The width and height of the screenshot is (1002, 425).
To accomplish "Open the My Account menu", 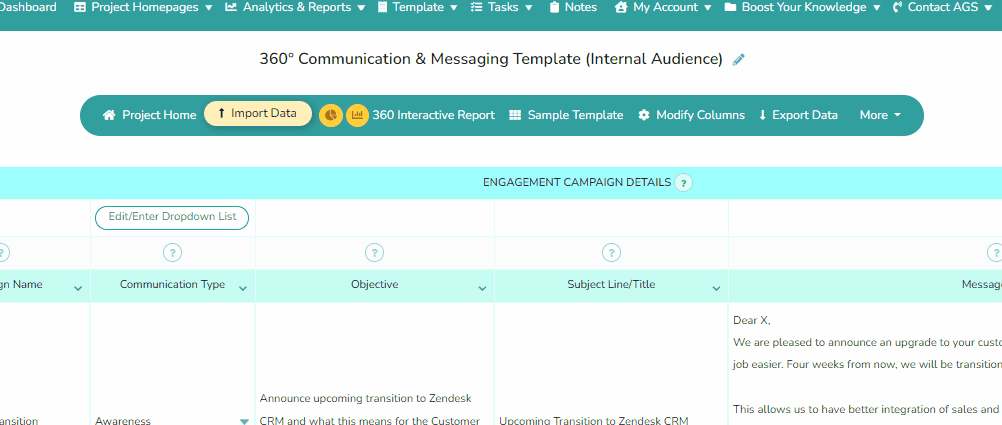I will coord(663,8).
